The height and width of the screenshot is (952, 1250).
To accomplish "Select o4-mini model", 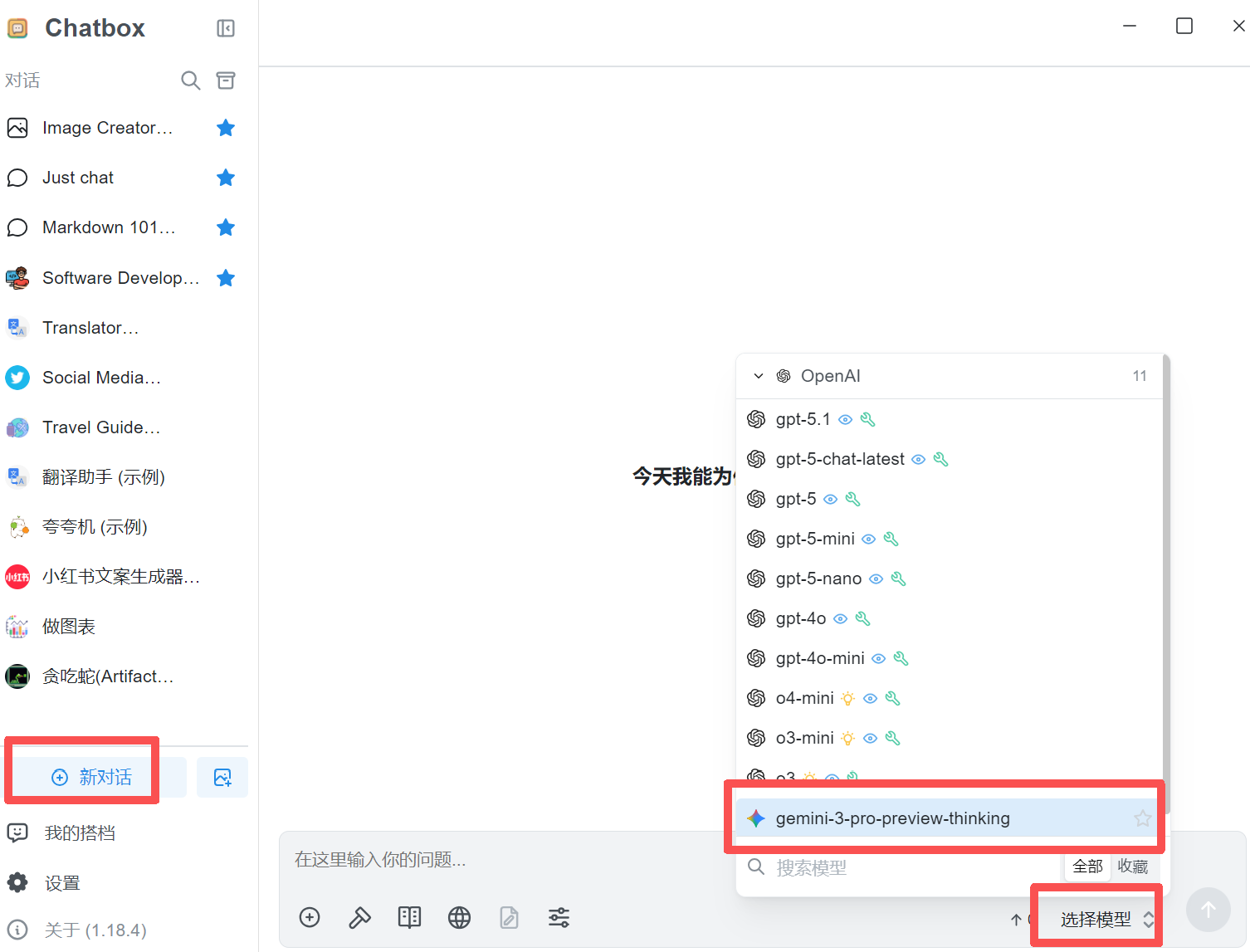I will [949, 698].
